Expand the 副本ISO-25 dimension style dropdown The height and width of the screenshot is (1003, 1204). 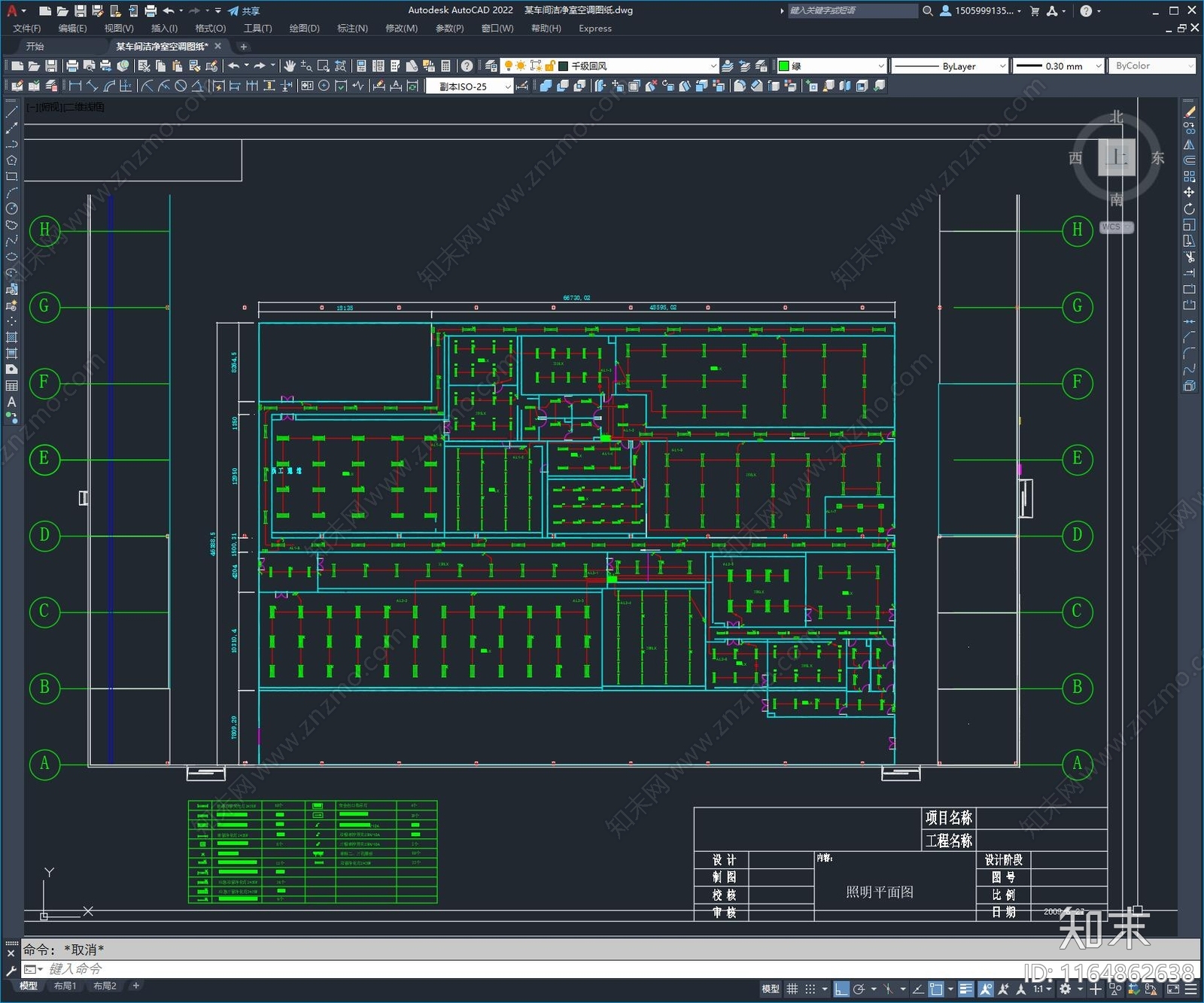470,87
